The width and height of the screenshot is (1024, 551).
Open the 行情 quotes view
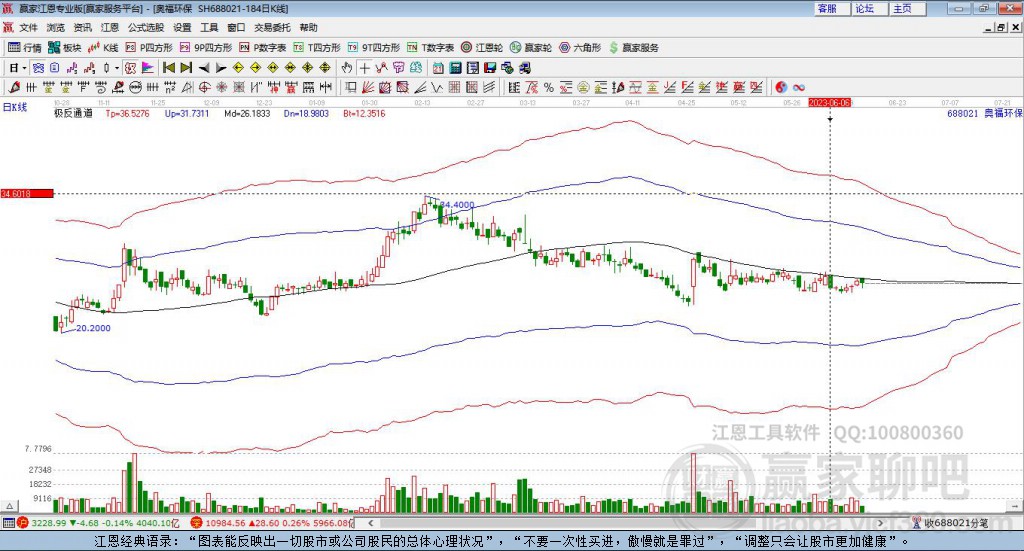coord(24,48)
